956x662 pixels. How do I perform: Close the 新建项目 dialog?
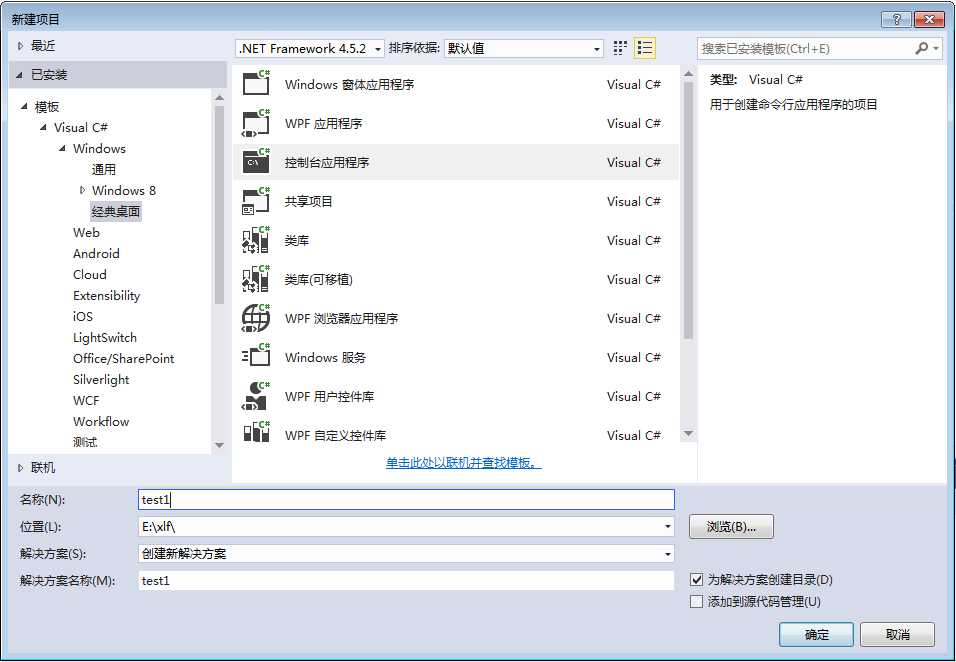pyautogui.click(x=929, y=19)
